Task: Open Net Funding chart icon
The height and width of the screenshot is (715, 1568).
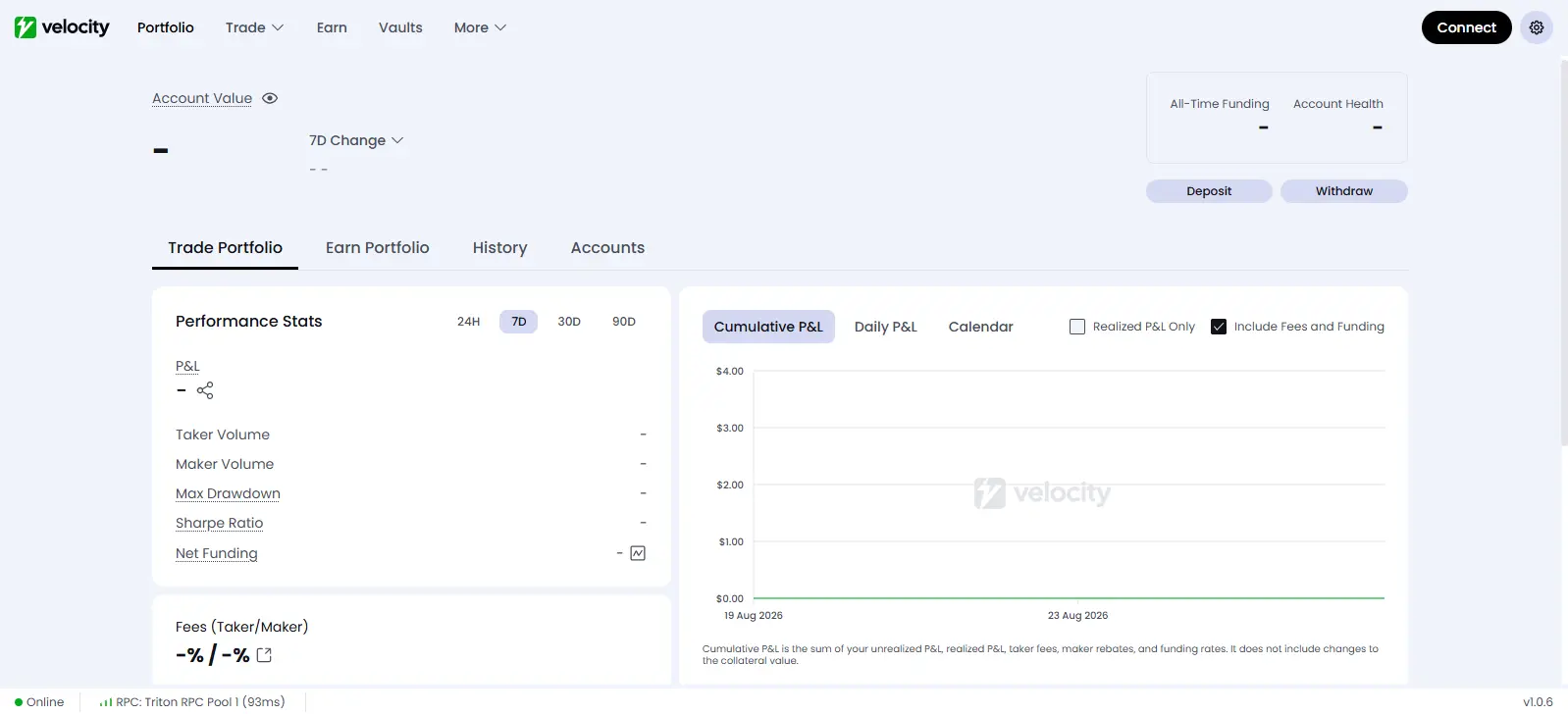Action: [x=638, y=553]
